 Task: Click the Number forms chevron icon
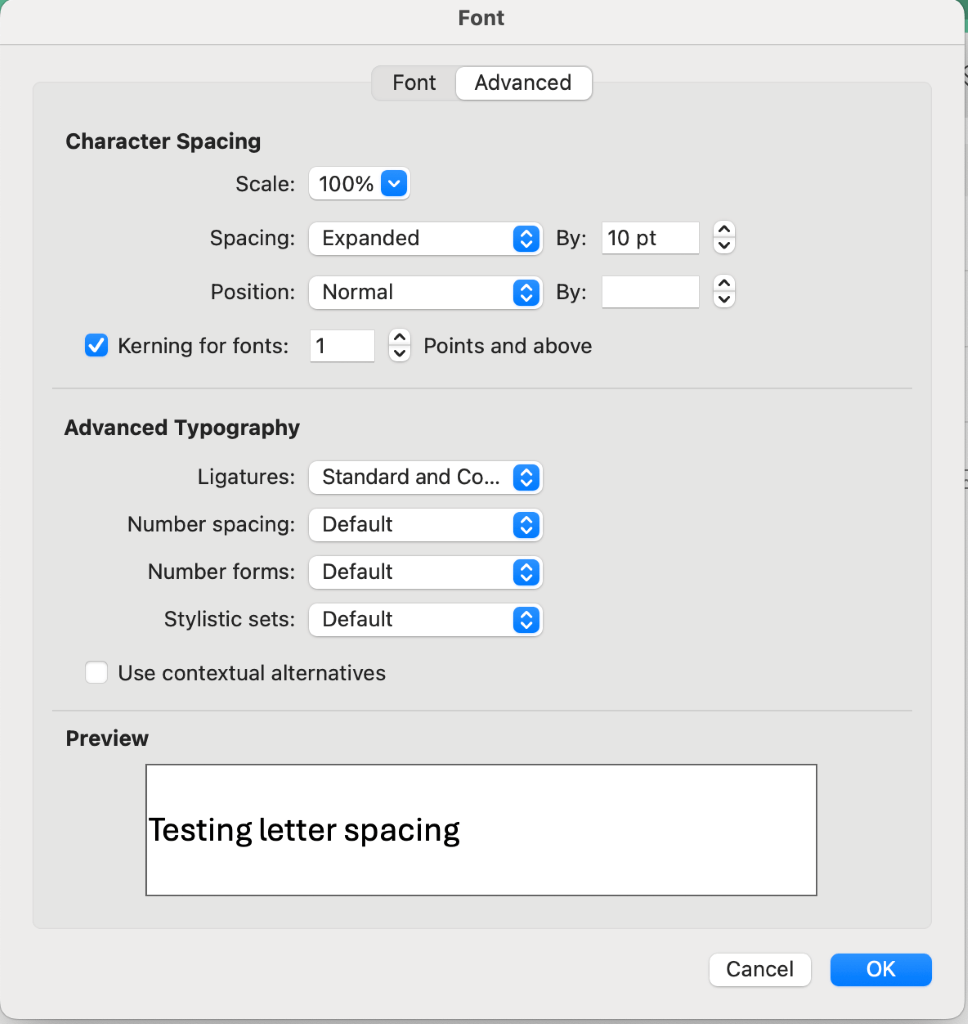pyautogui.click(x=526, y=571)
